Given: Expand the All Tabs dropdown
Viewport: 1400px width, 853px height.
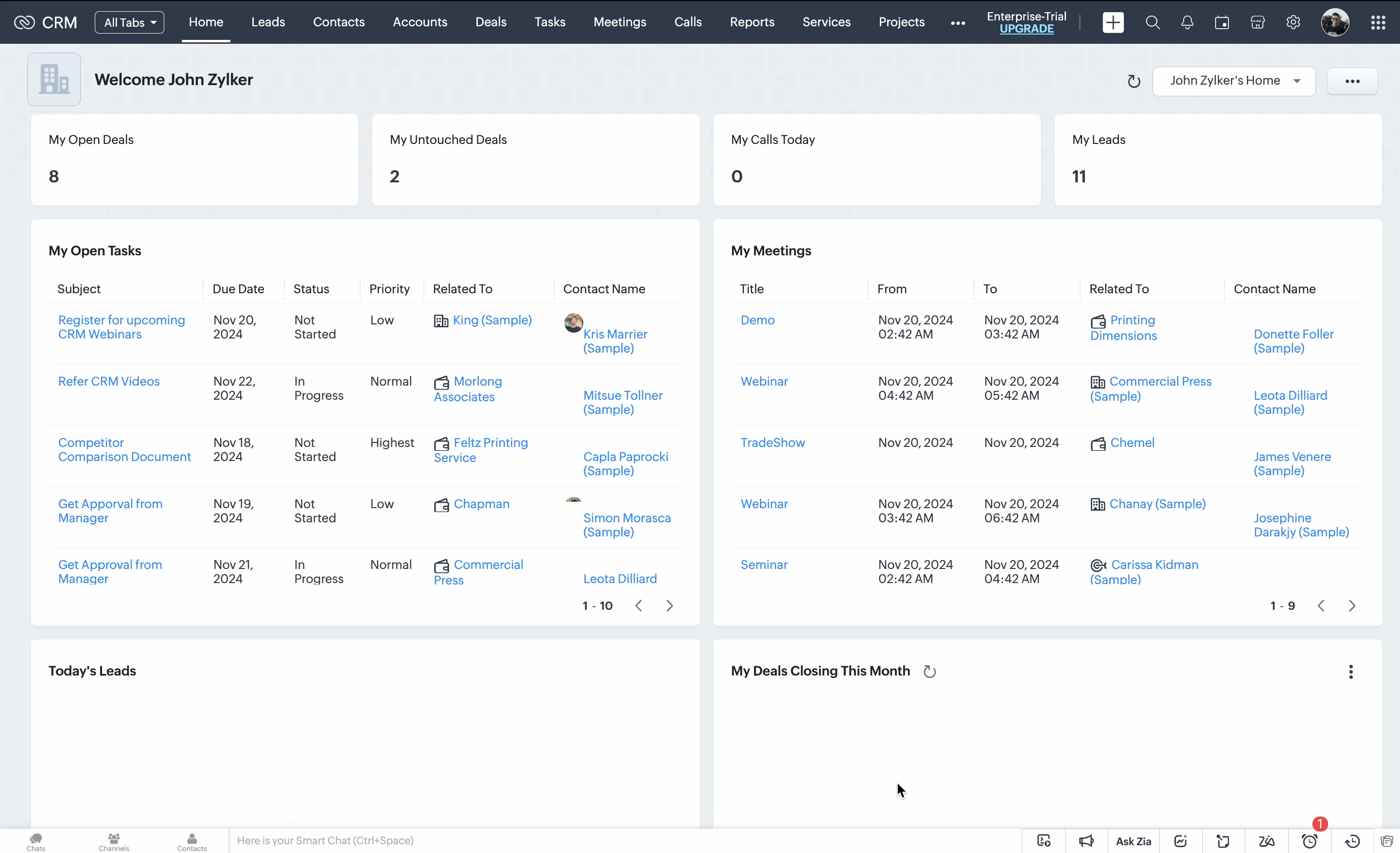Looking at the screenshot, I should point(129,23).
